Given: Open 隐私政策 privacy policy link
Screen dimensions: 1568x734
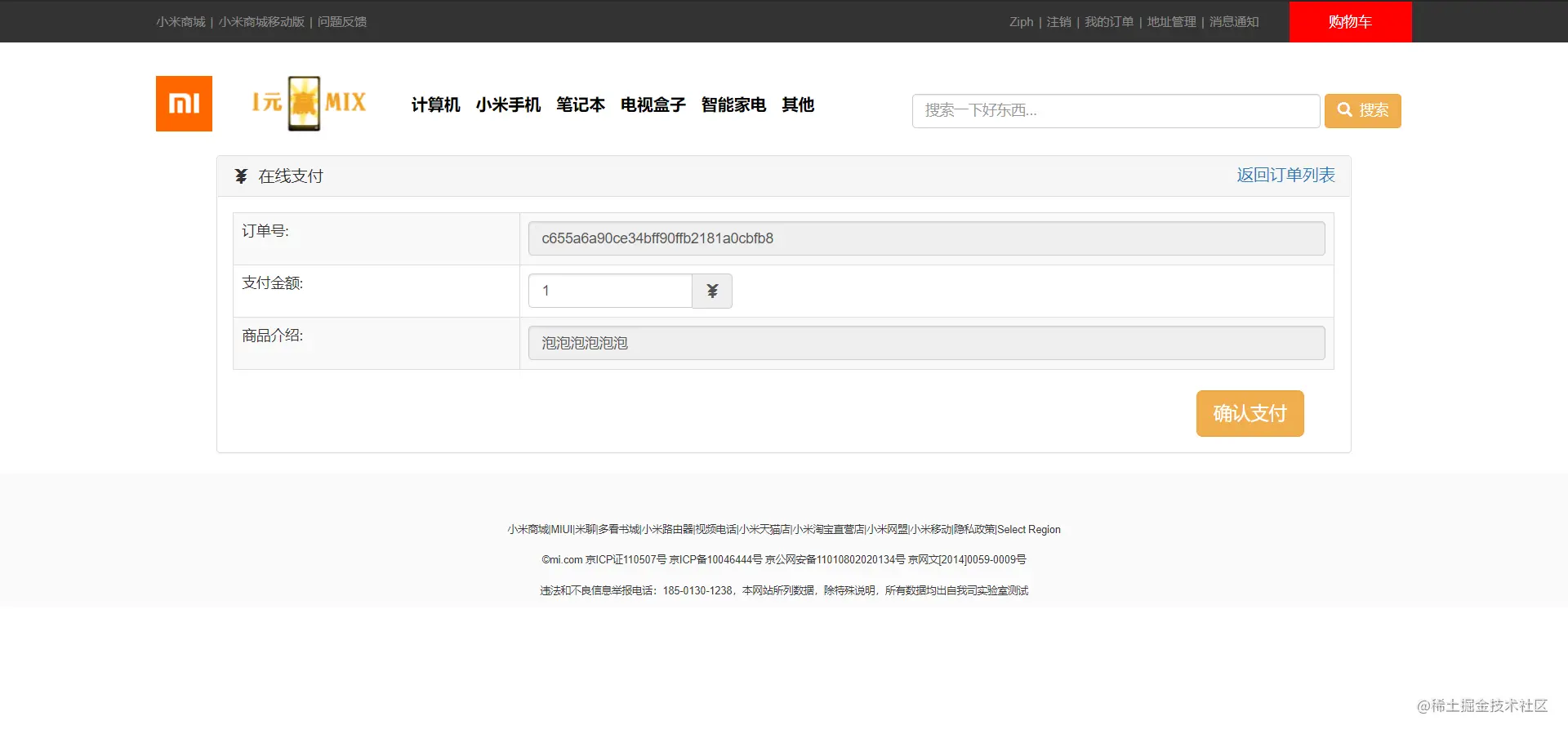Looking at the screenshot, I should [975, 530].
